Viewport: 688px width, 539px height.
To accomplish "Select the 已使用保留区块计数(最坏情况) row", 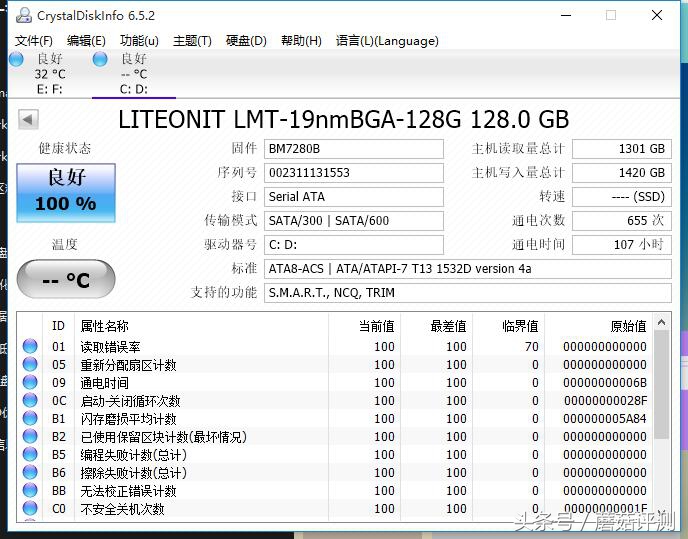I will [335, 436].
